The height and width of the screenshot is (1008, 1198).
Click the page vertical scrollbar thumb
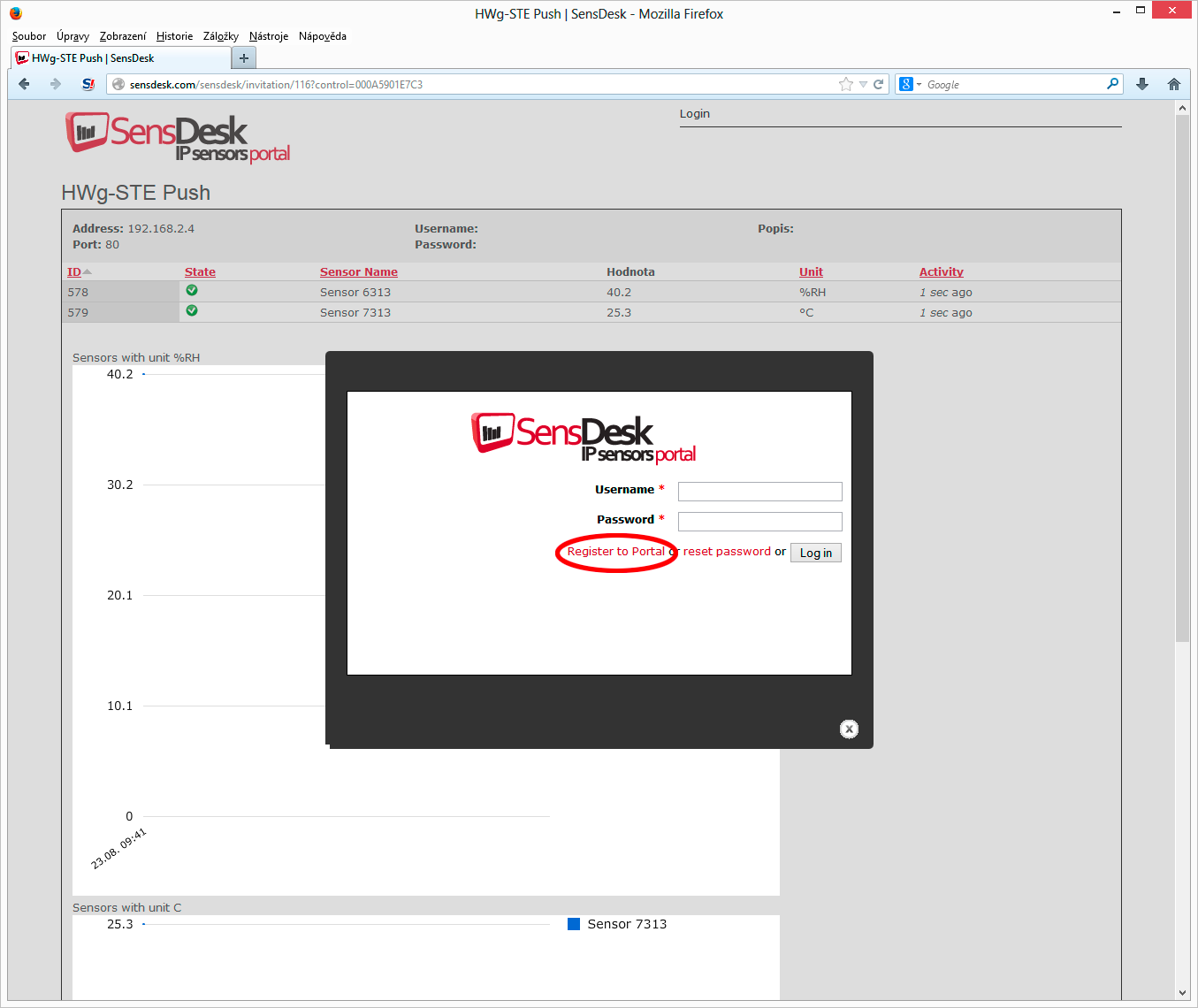1182,378
